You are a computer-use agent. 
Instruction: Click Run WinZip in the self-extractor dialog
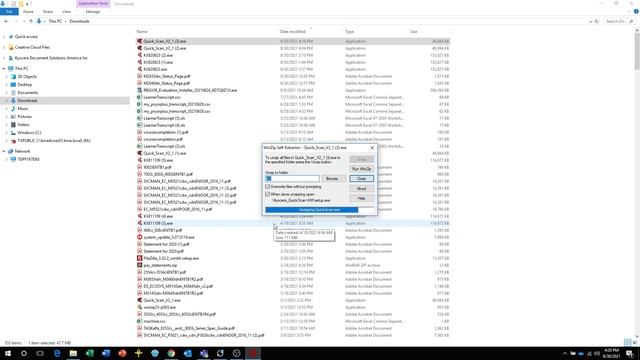pos(361,169)
